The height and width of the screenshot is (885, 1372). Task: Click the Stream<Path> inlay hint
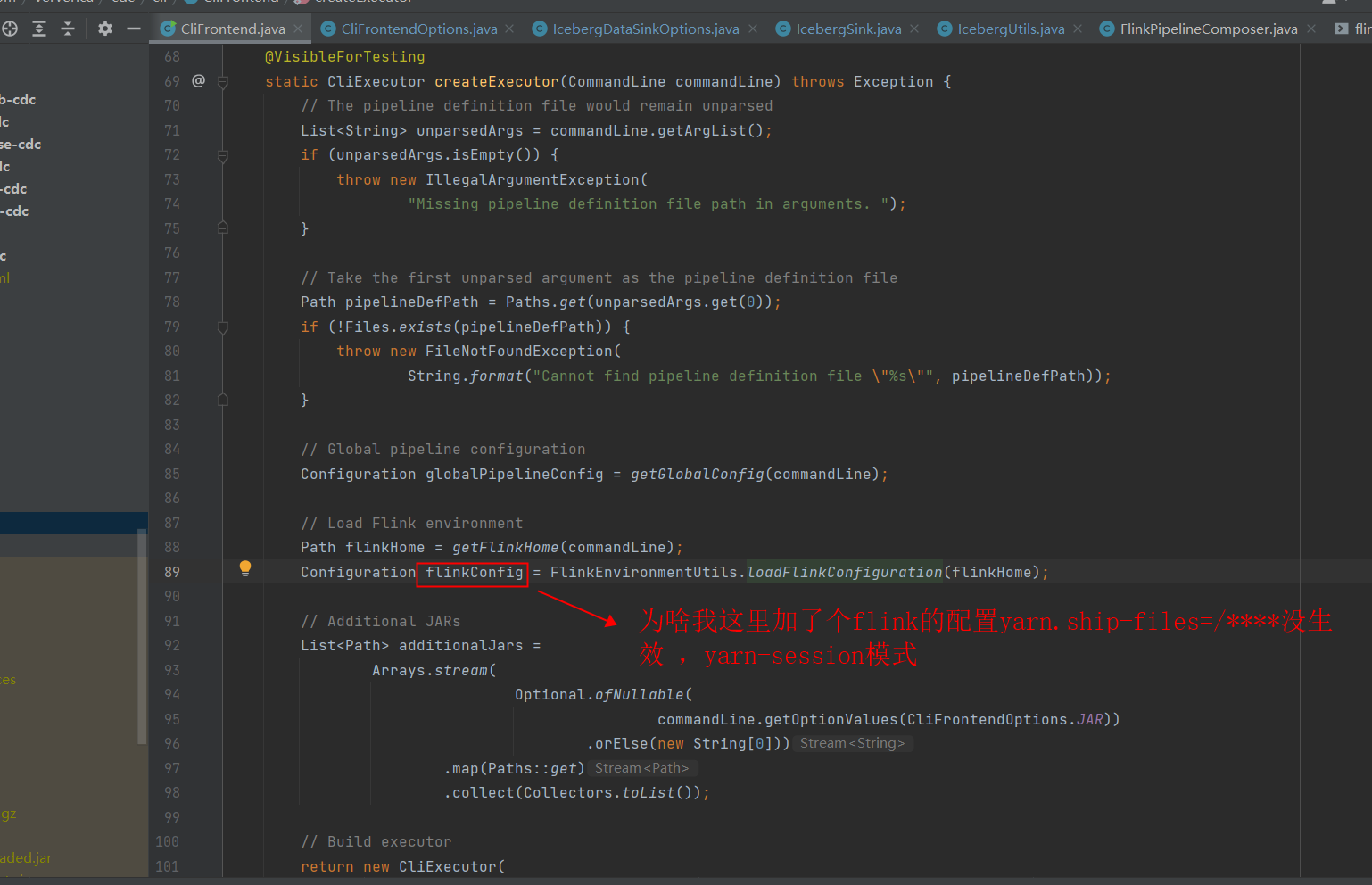[642, 768]
